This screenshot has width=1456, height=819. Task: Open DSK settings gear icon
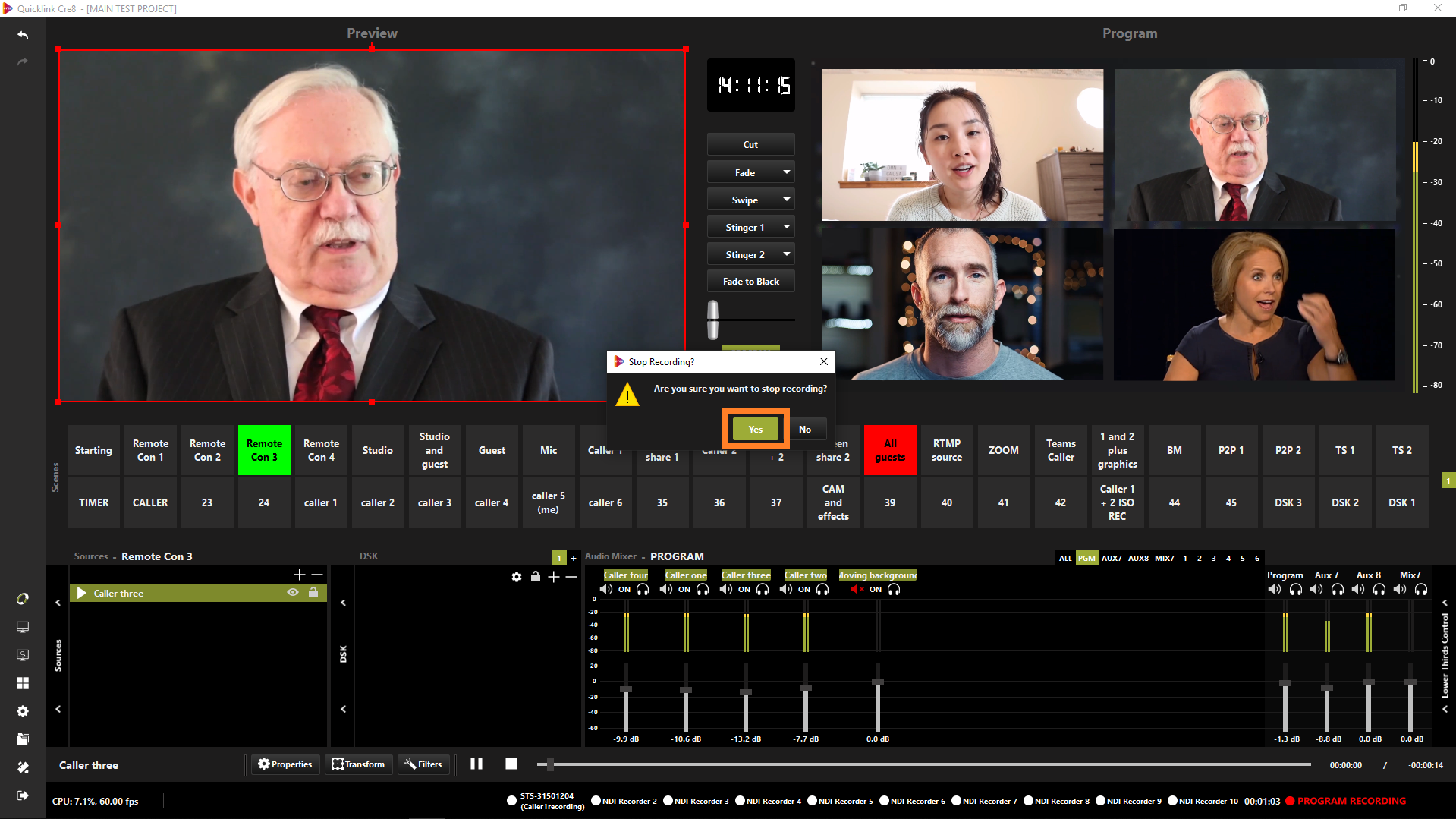(517, 577)
